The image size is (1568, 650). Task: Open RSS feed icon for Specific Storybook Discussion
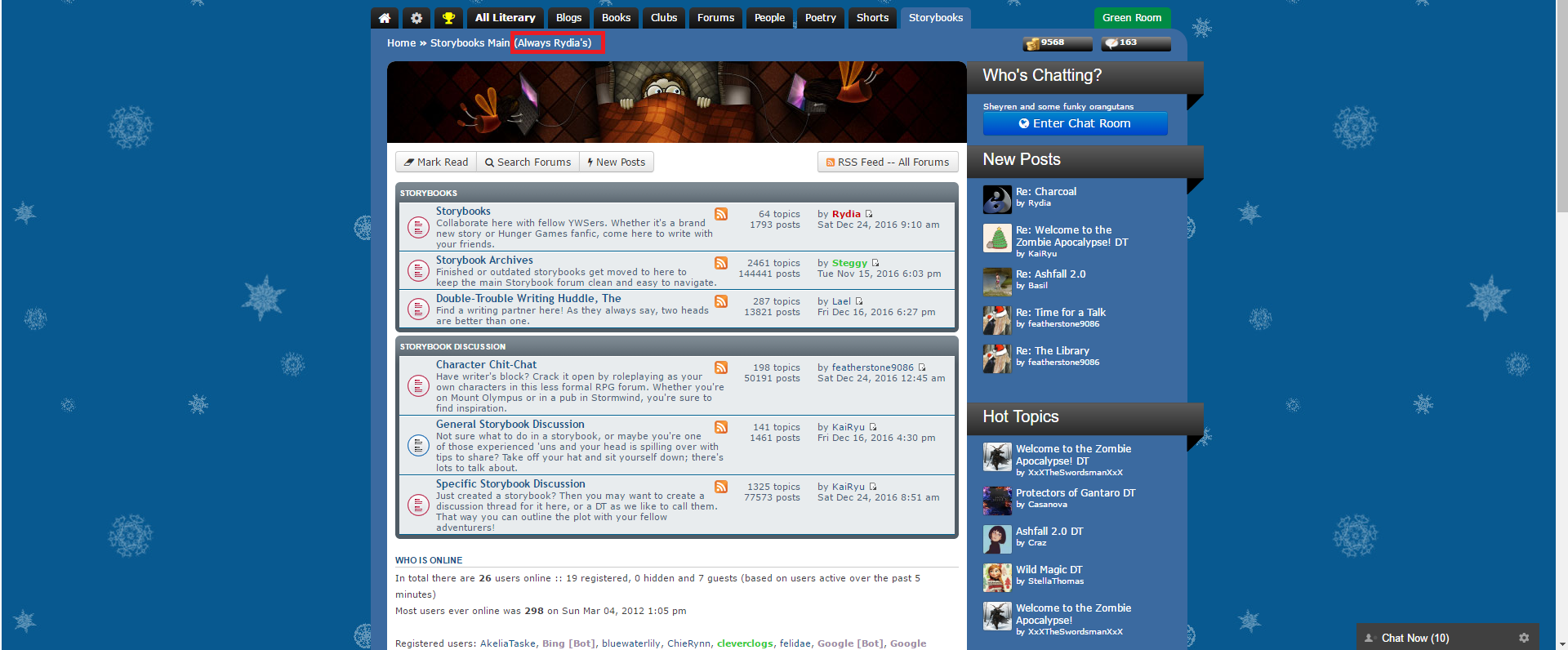tap(721, 487)
